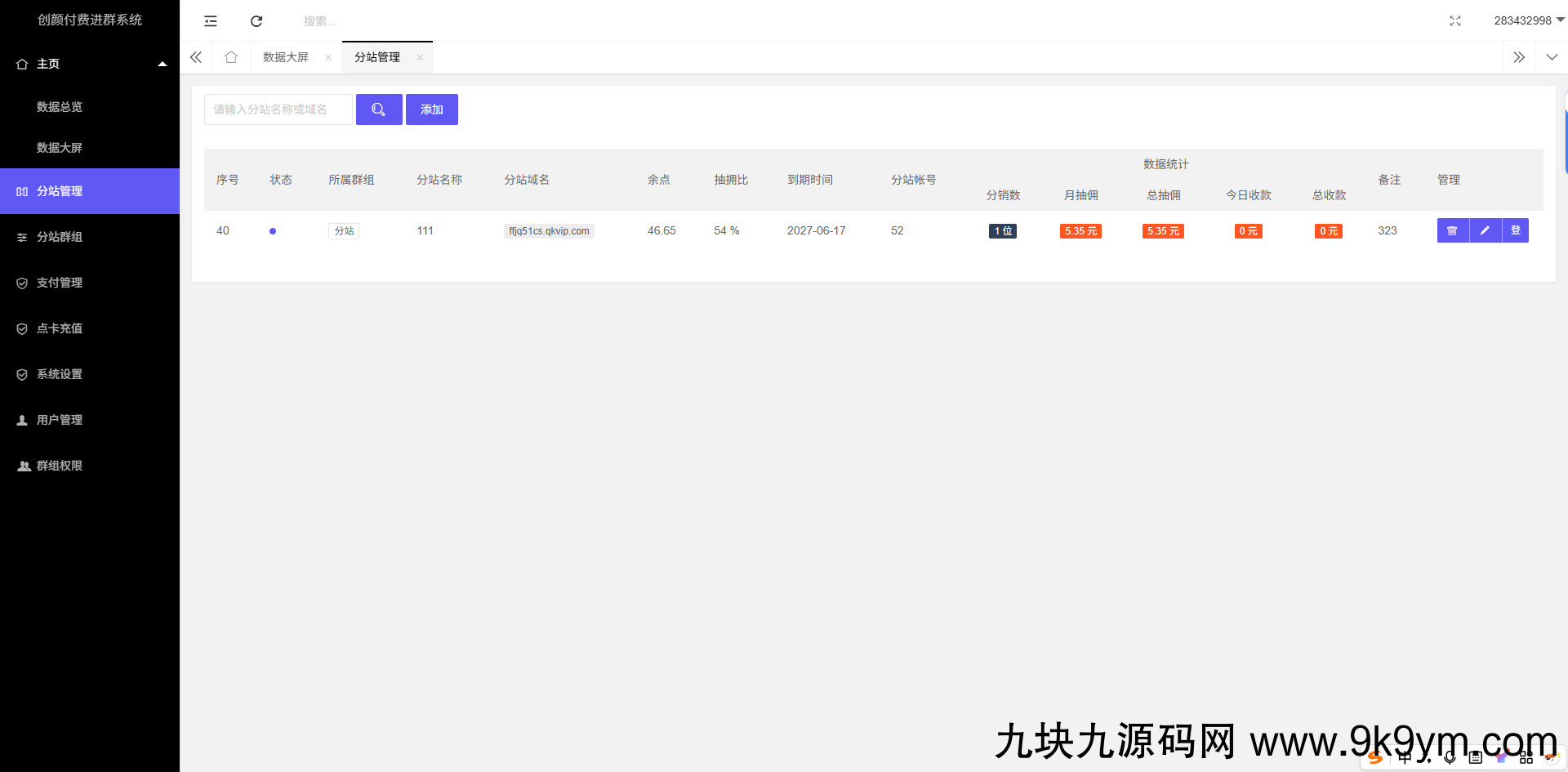This screenshot has width=1568, height=772.
Task: Edit site 111 using the pencil icon
Action: tap(1486, 230)
